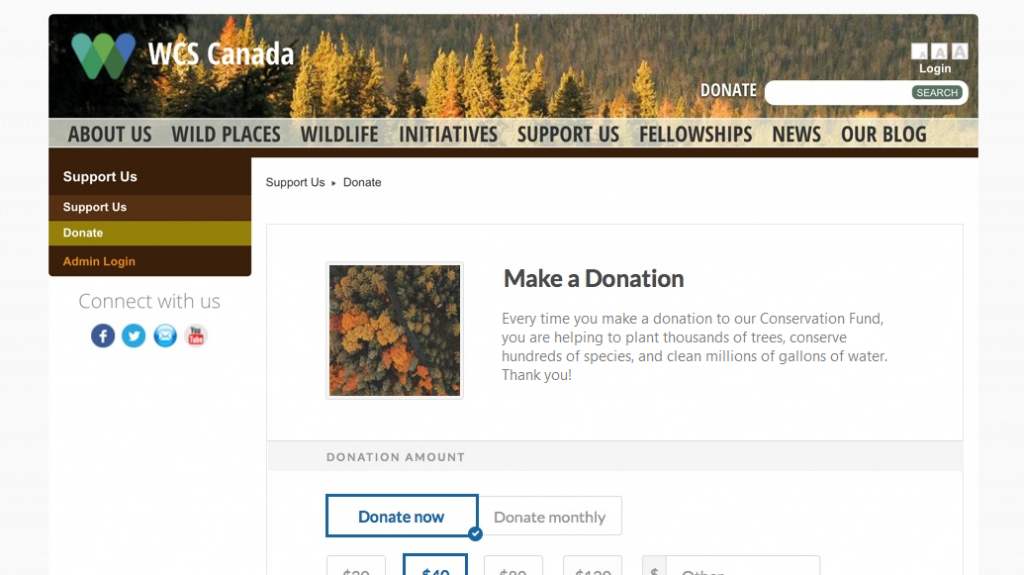Screen dimensions: 1024x575
Task: Open the Twitter social icon
Action: tap(134, 336)
